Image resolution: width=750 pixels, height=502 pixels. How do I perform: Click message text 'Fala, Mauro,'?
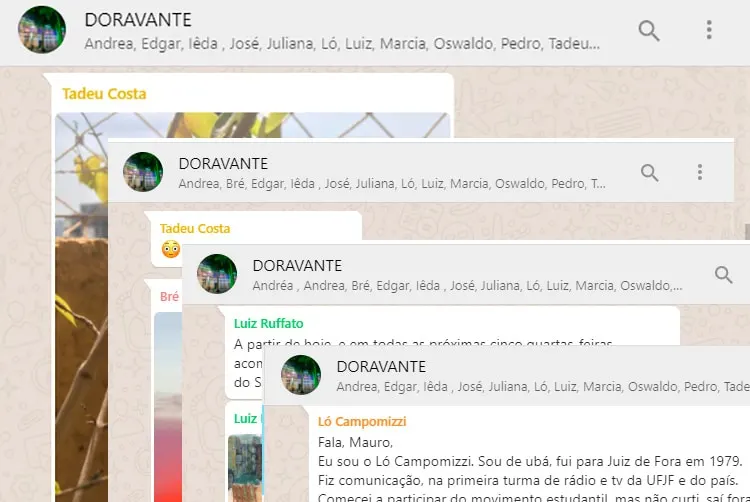click(x=355, y=443)
